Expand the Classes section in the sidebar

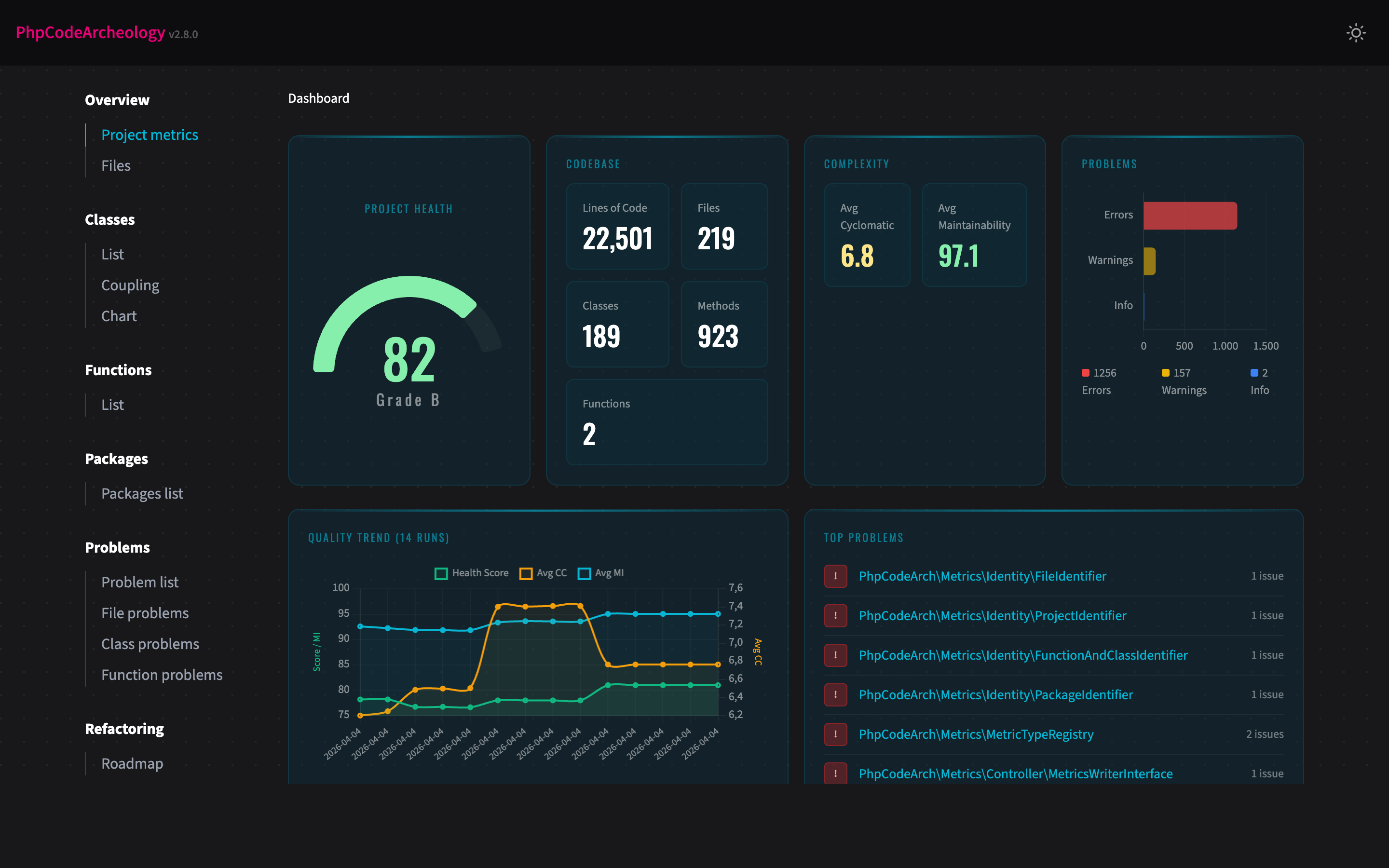(x=109, y=219)
